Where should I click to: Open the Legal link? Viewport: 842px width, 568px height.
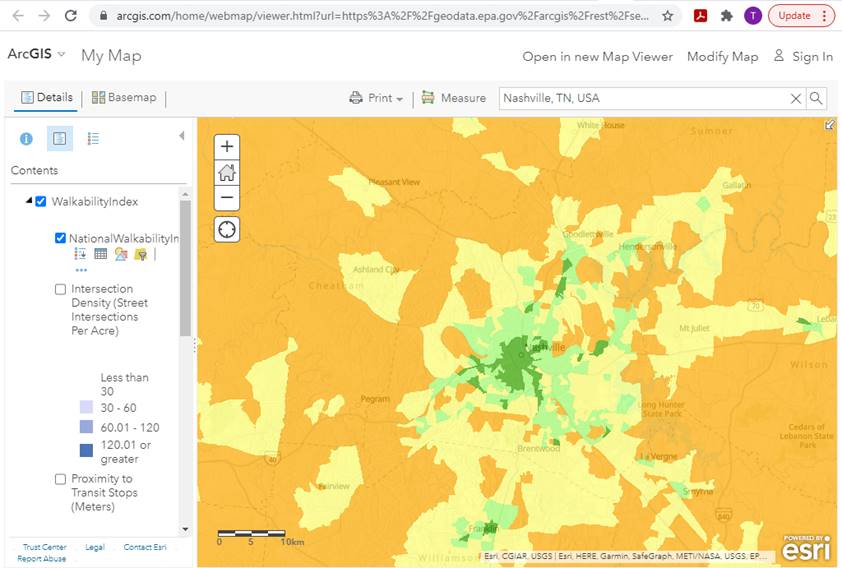coord(95,547)
